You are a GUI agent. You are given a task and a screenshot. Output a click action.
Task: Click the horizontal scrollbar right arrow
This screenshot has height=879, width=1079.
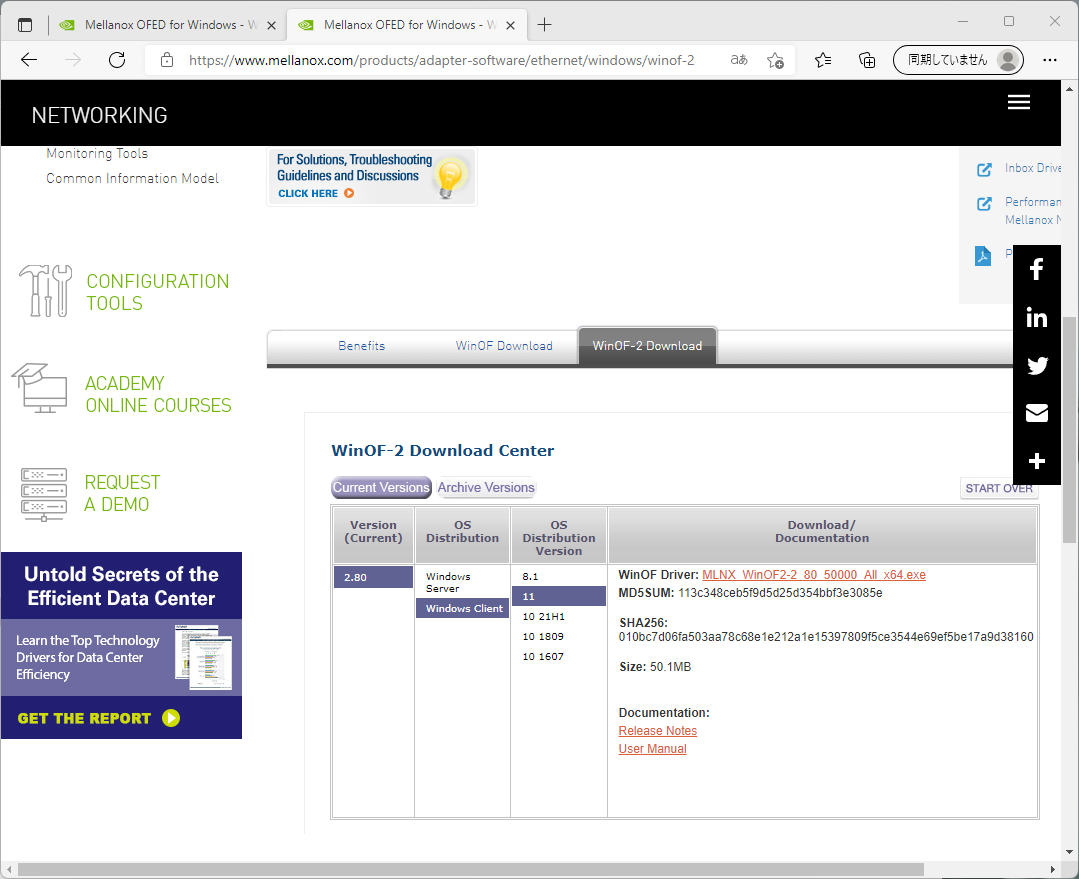[1053, 869]
